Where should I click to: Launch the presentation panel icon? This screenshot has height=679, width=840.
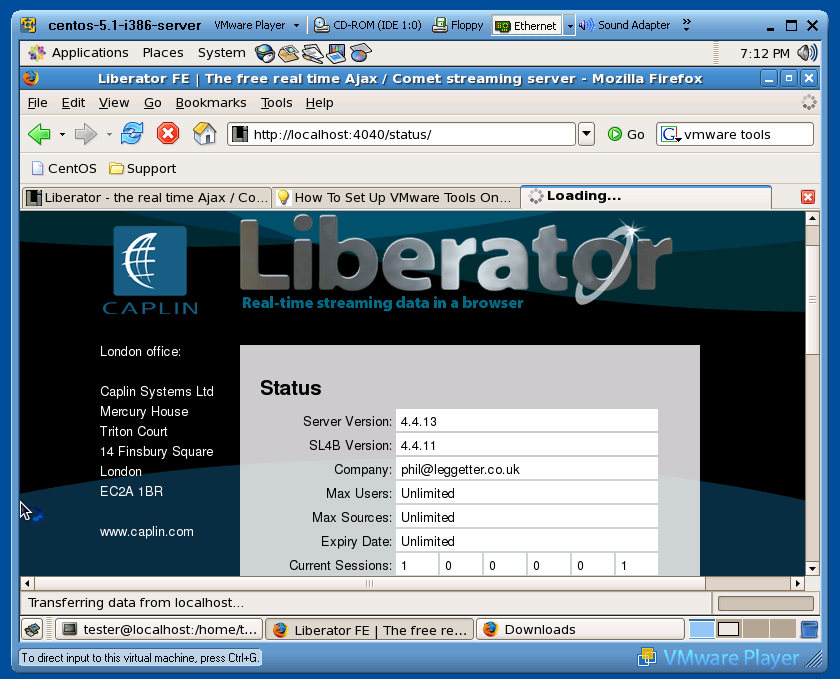336,53
